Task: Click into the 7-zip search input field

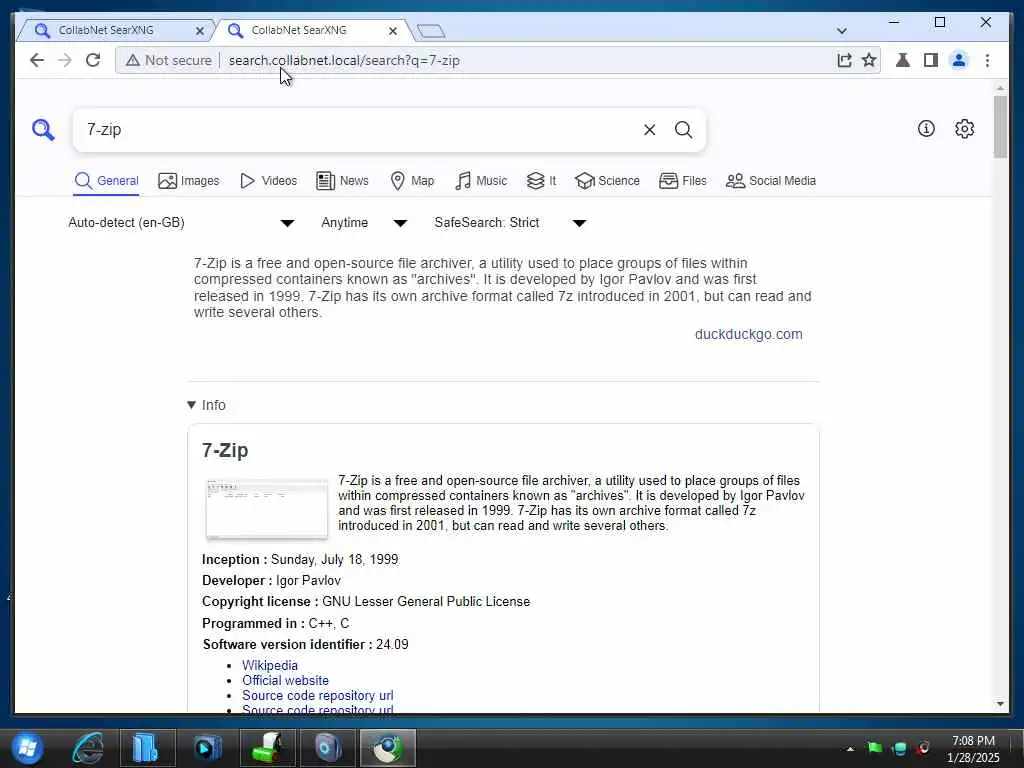Action: point(359,129)
